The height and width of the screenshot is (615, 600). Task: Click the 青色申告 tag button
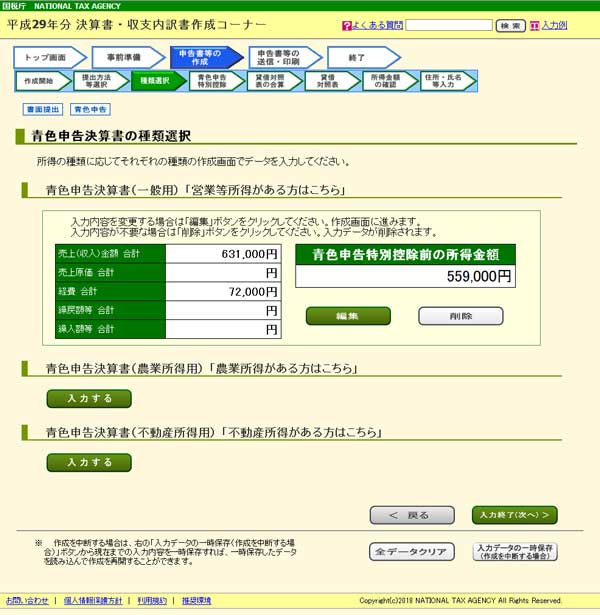click(91, 109)
